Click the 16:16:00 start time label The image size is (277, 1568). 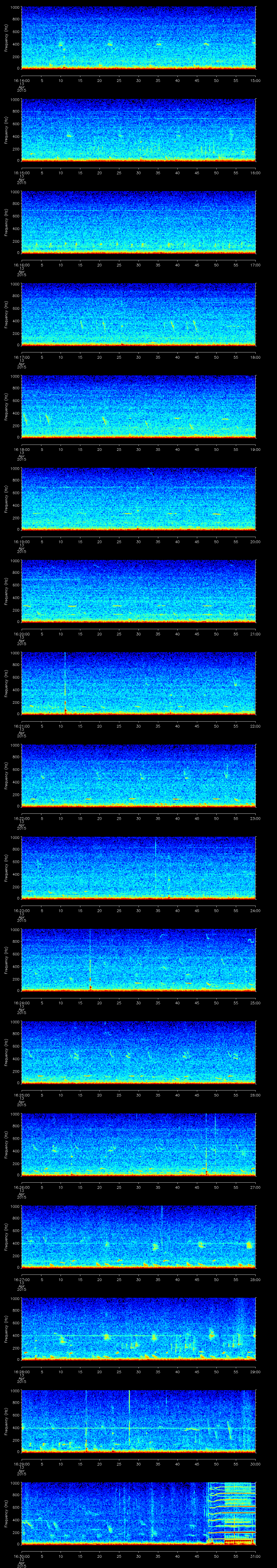pos(21,265)
